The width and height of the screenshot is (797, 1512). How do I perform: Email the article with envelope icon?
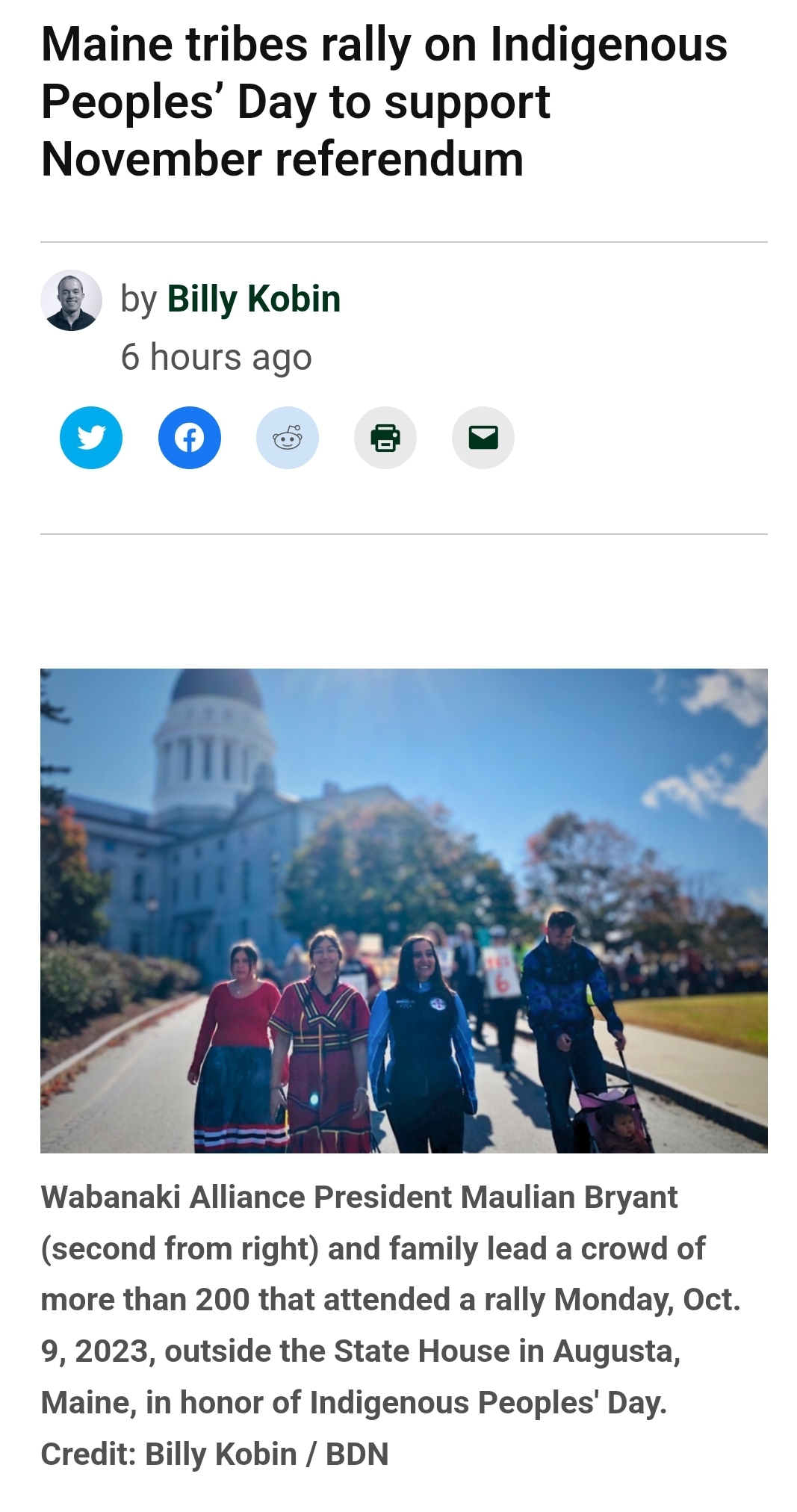pos(483,438)
